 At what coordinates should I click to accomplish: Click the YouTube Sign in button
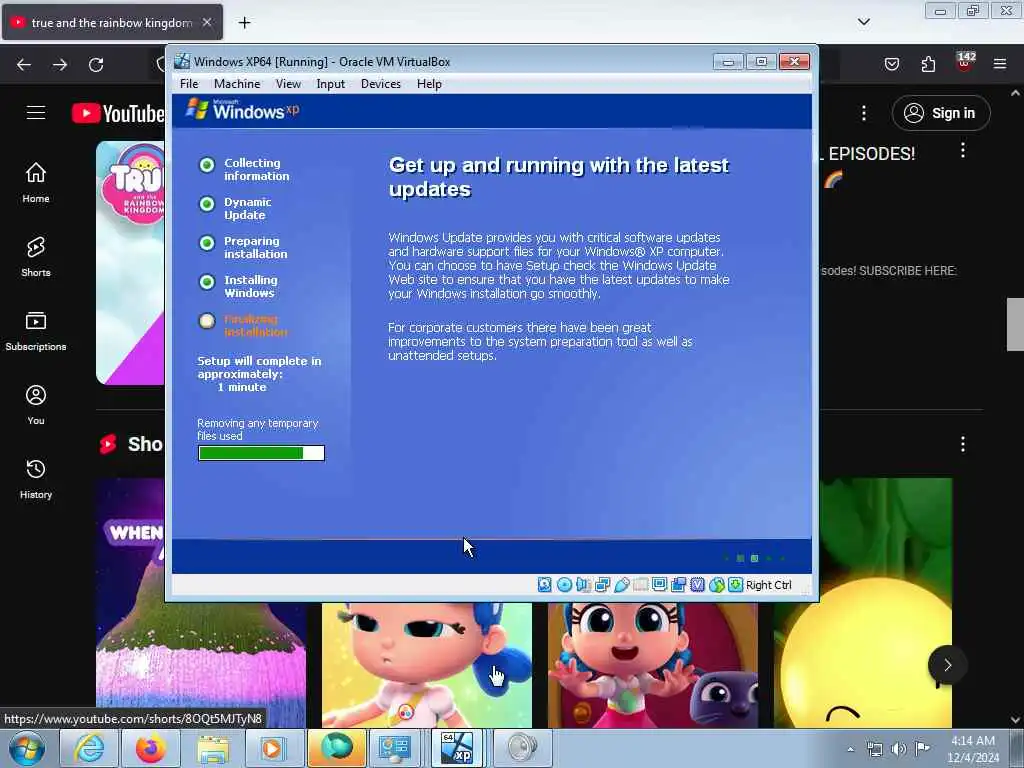[x=941, y=113]
